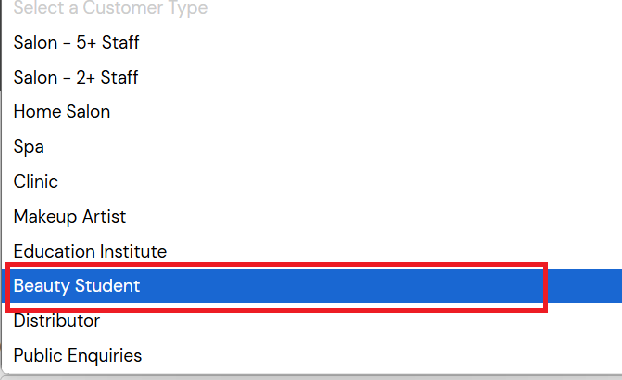Select Spa in the customer type list
This screenshot has height=380, width=622.
tap(312, 147)
